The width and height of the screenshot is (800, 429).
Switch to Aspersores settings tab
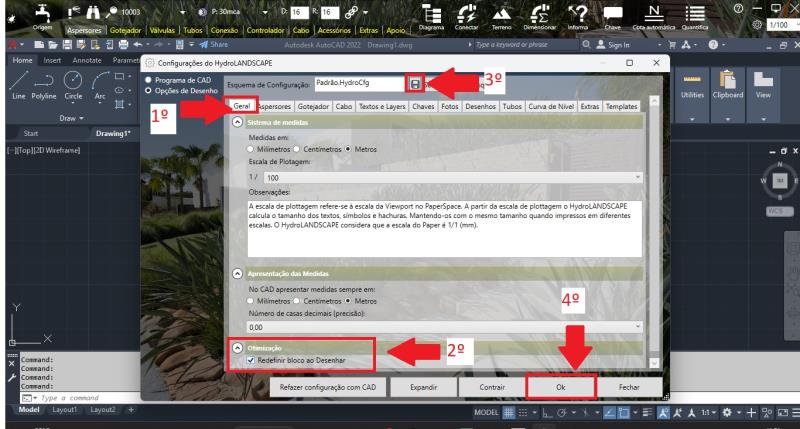pyautogui.click(x=275, y=107)
